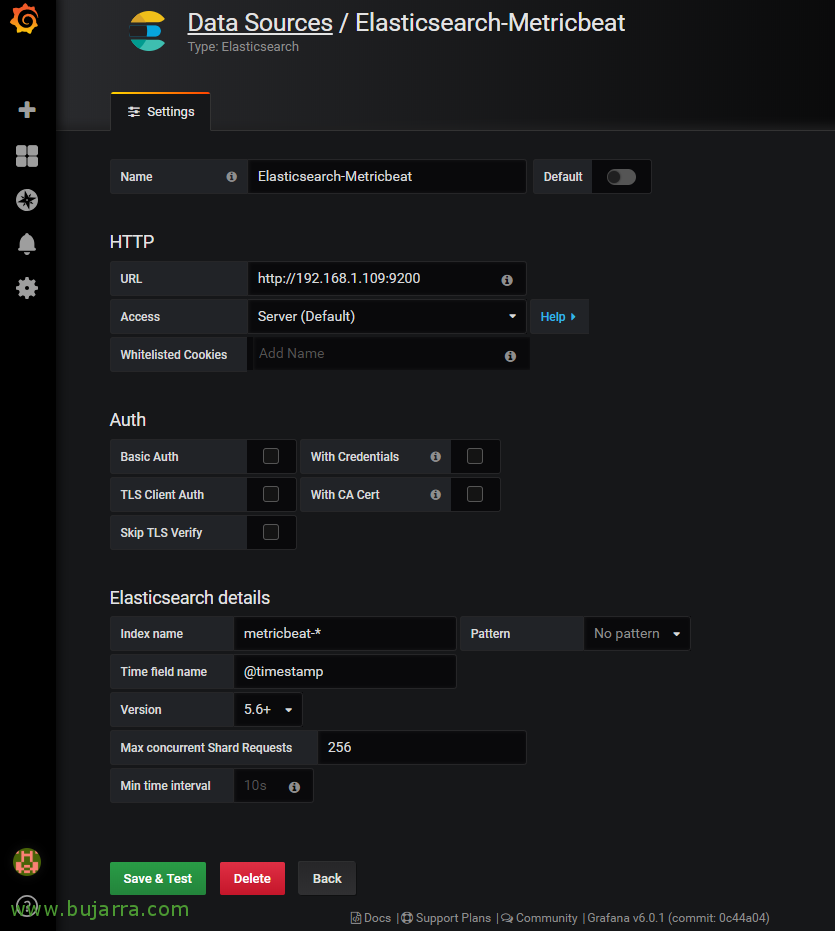Image resolution: width=835 pixels, height=931 pixels.
Task: Show the URL field info tooltip
Action: click(x=507, y=280)
